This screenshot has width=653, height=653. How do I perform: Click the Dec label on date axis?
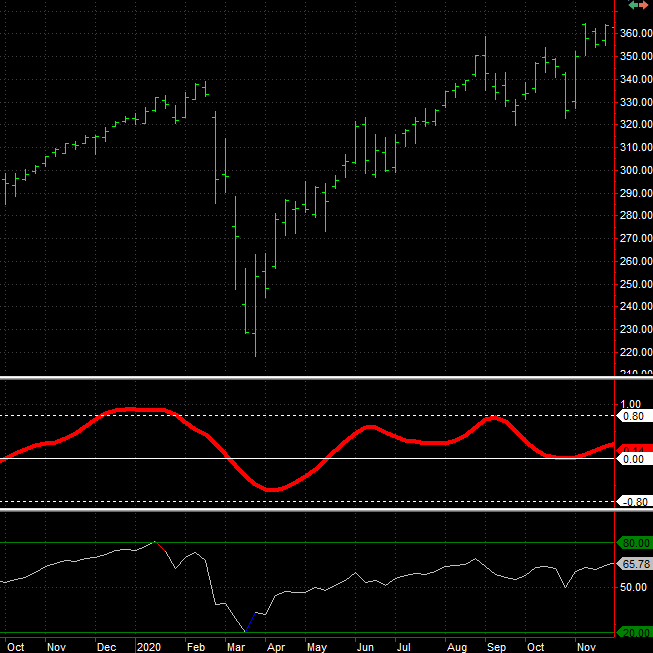[x=107, y=647]
